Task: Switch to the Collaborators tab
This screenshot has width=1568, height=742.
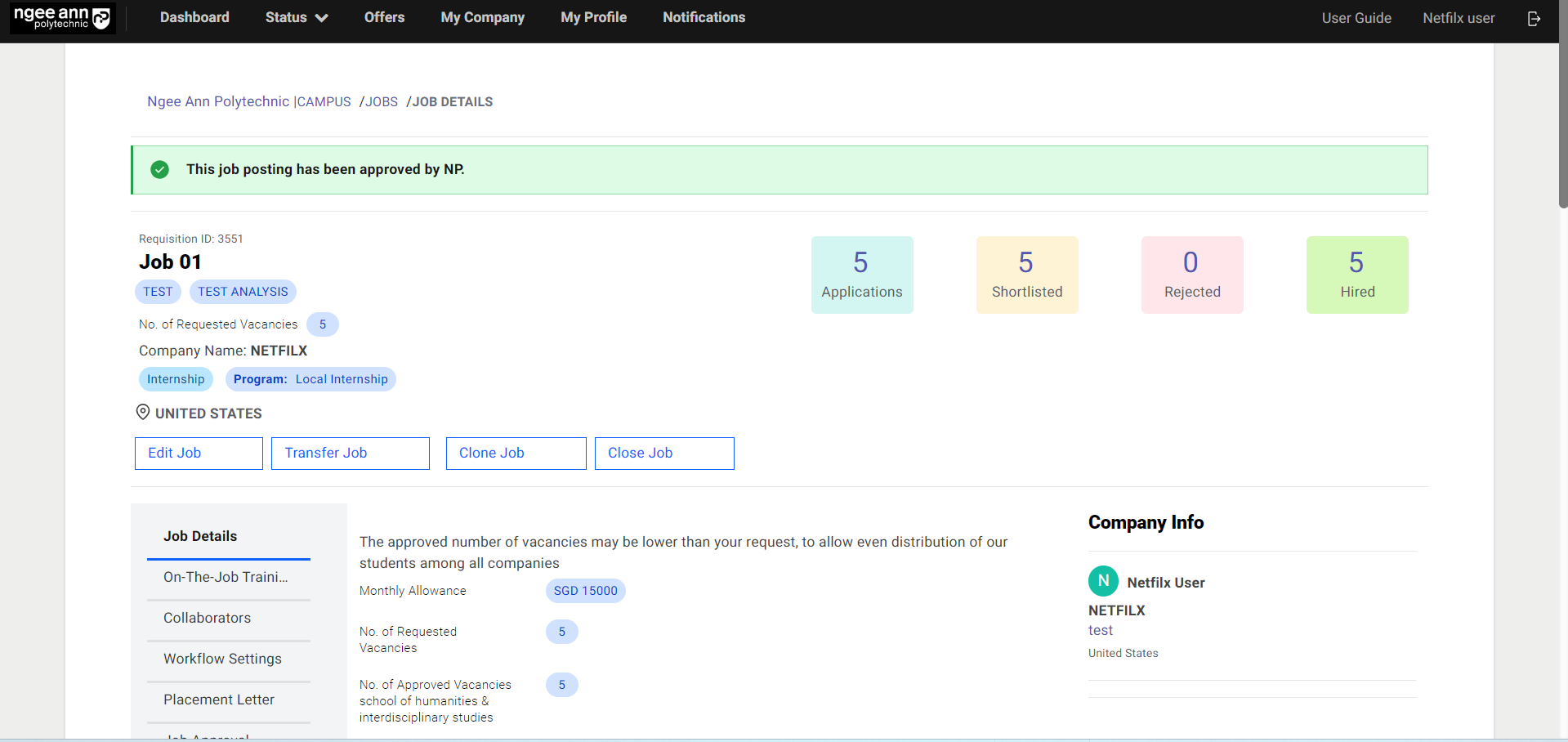Action: pyautogui.click(x=208, y=618)
